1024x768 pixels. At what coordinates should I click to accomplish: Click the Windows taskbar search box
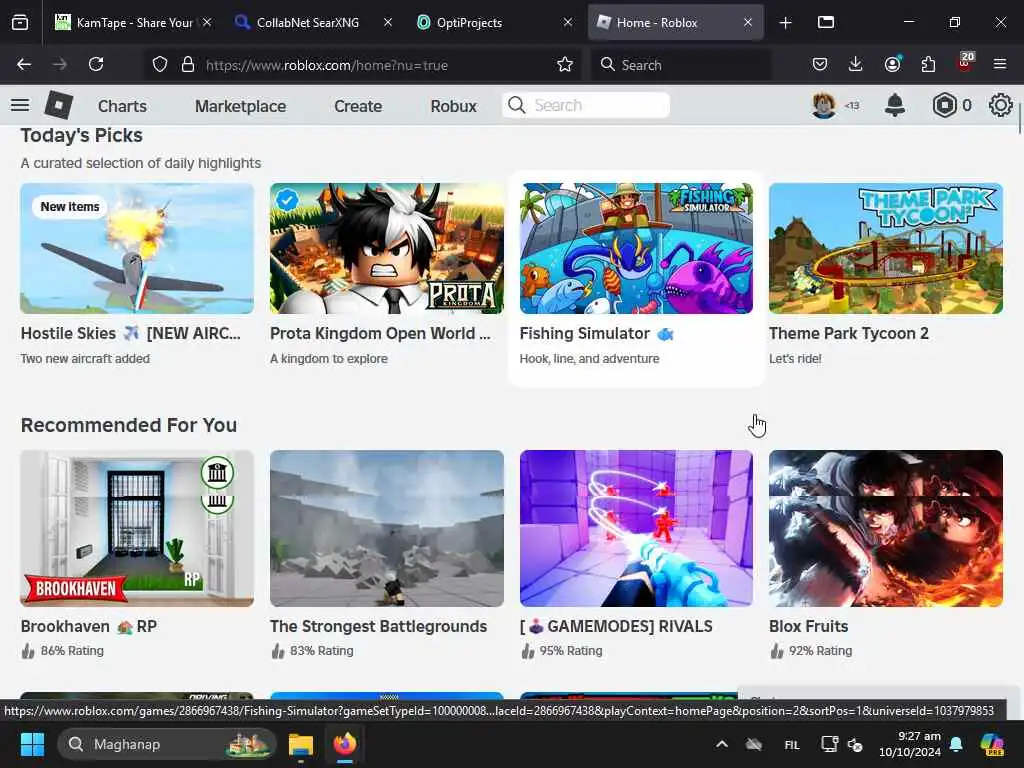coord(167,744)
